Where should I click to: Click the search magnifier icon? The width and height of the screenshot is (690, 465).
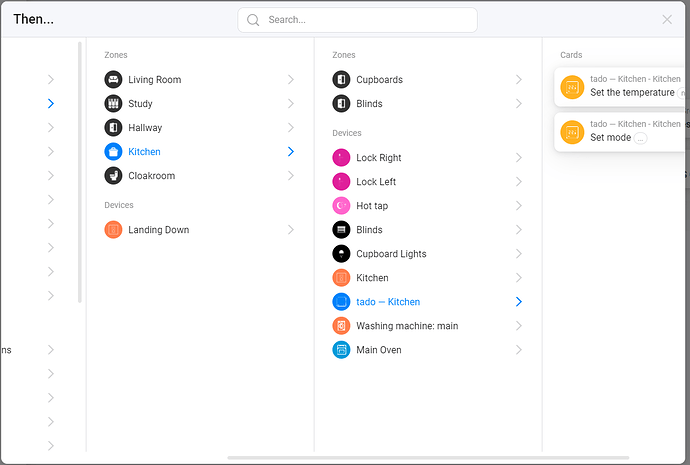tap(253, 20)
